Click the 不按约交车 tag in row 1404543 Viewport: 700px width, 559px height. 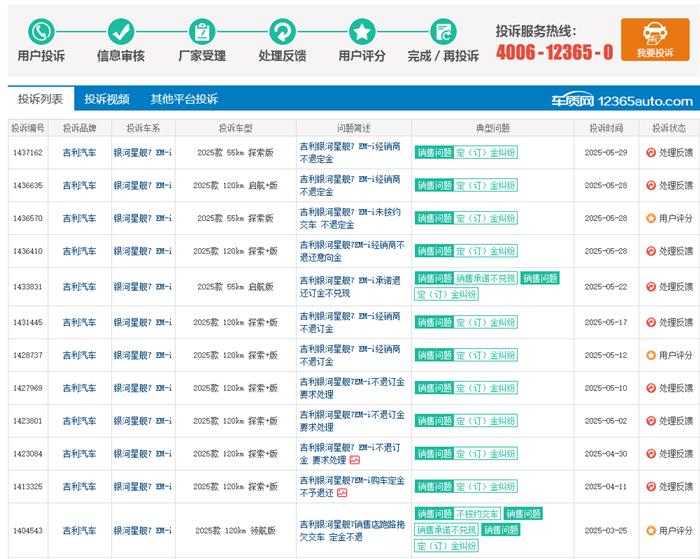click(x=477, y=514)
